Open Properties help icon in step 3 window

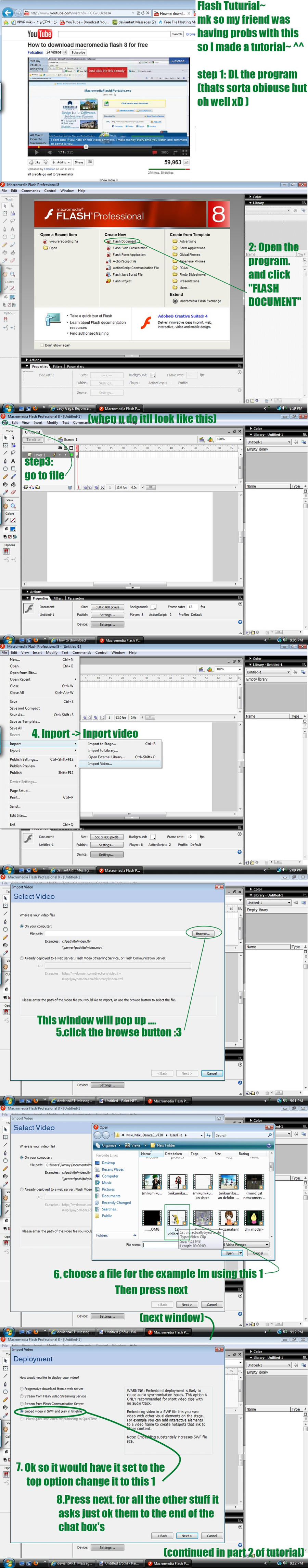tap(240, 605)
